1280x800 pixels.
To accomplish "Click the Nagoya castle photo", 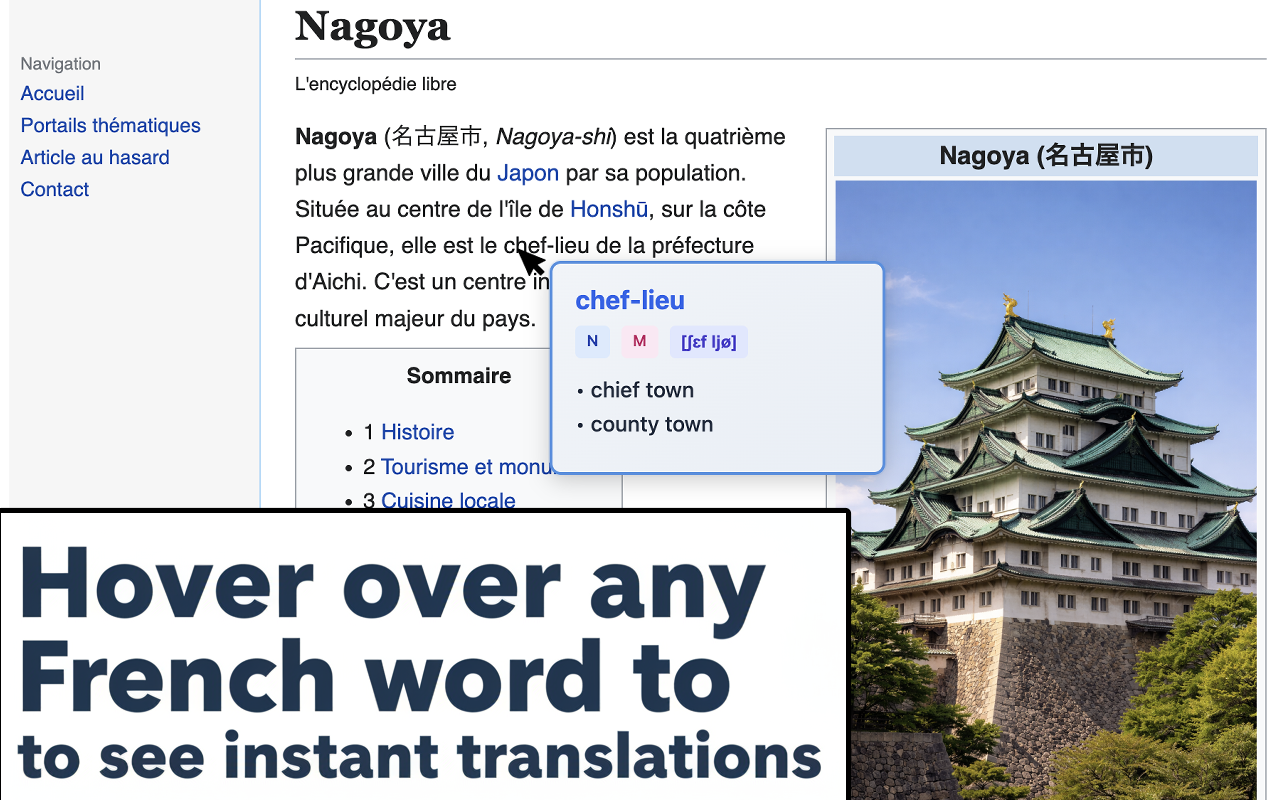I will pos(1045,490).
